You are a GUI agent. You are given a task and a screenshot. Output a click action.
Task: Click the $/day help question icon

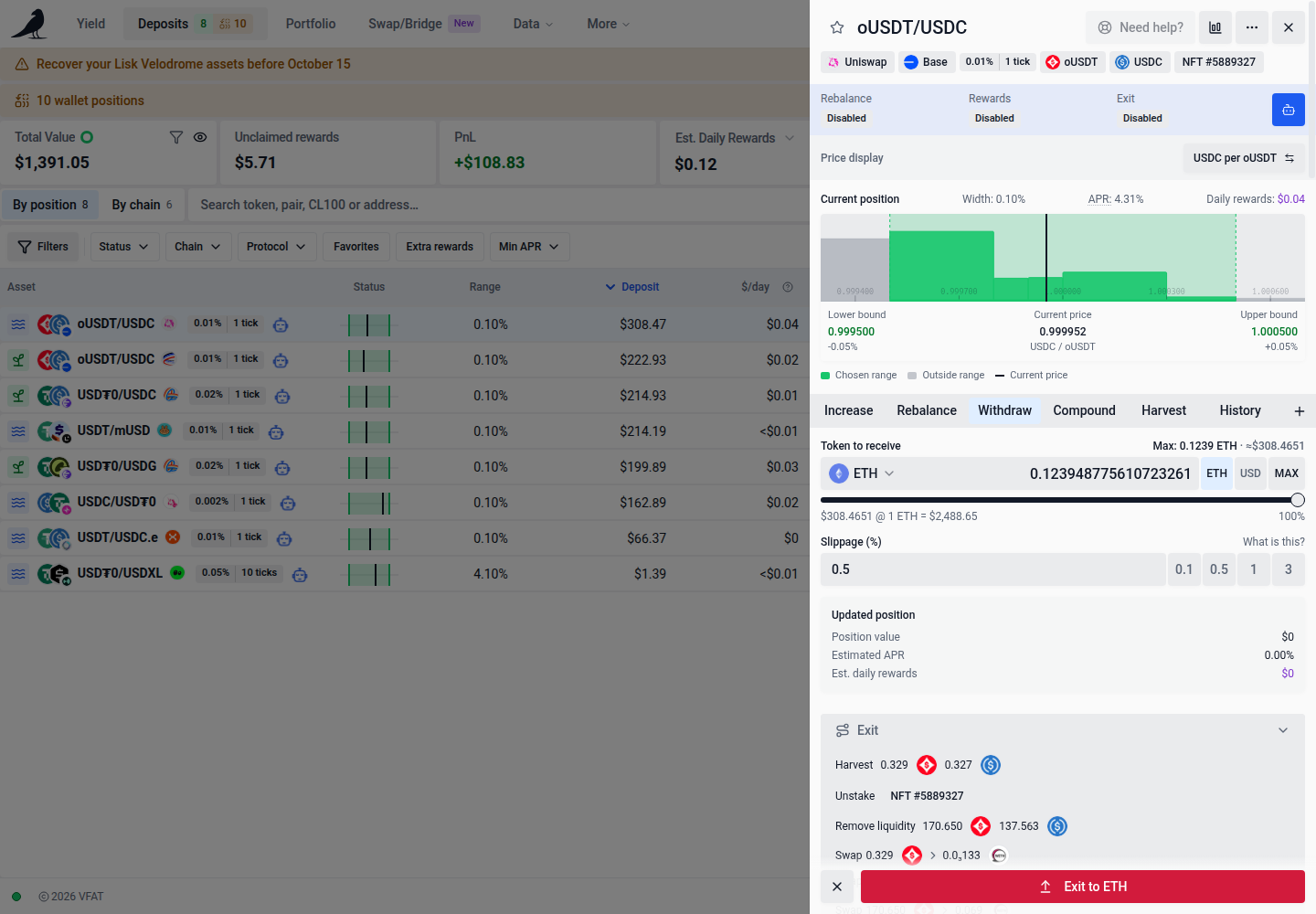[788, 287]
